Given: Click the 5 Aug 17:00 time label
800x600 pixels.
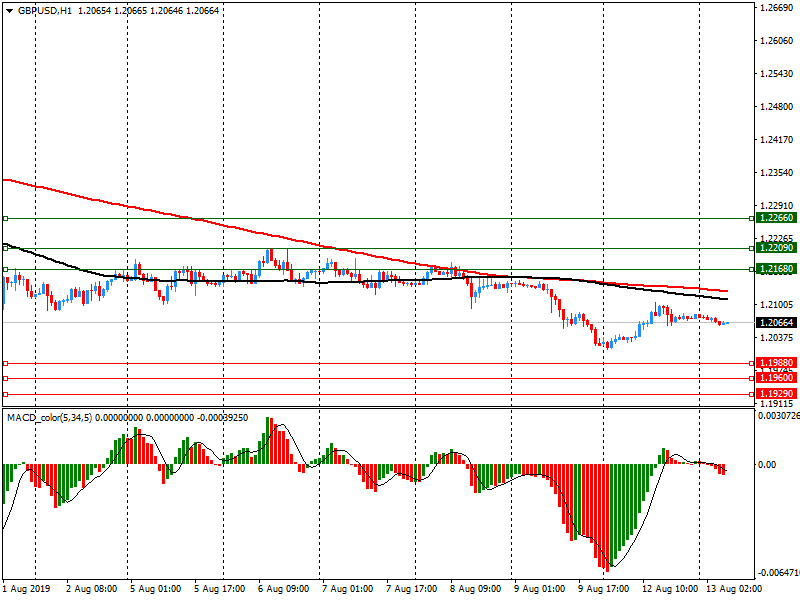Looking at the screenshot, I should click(219, 588).
